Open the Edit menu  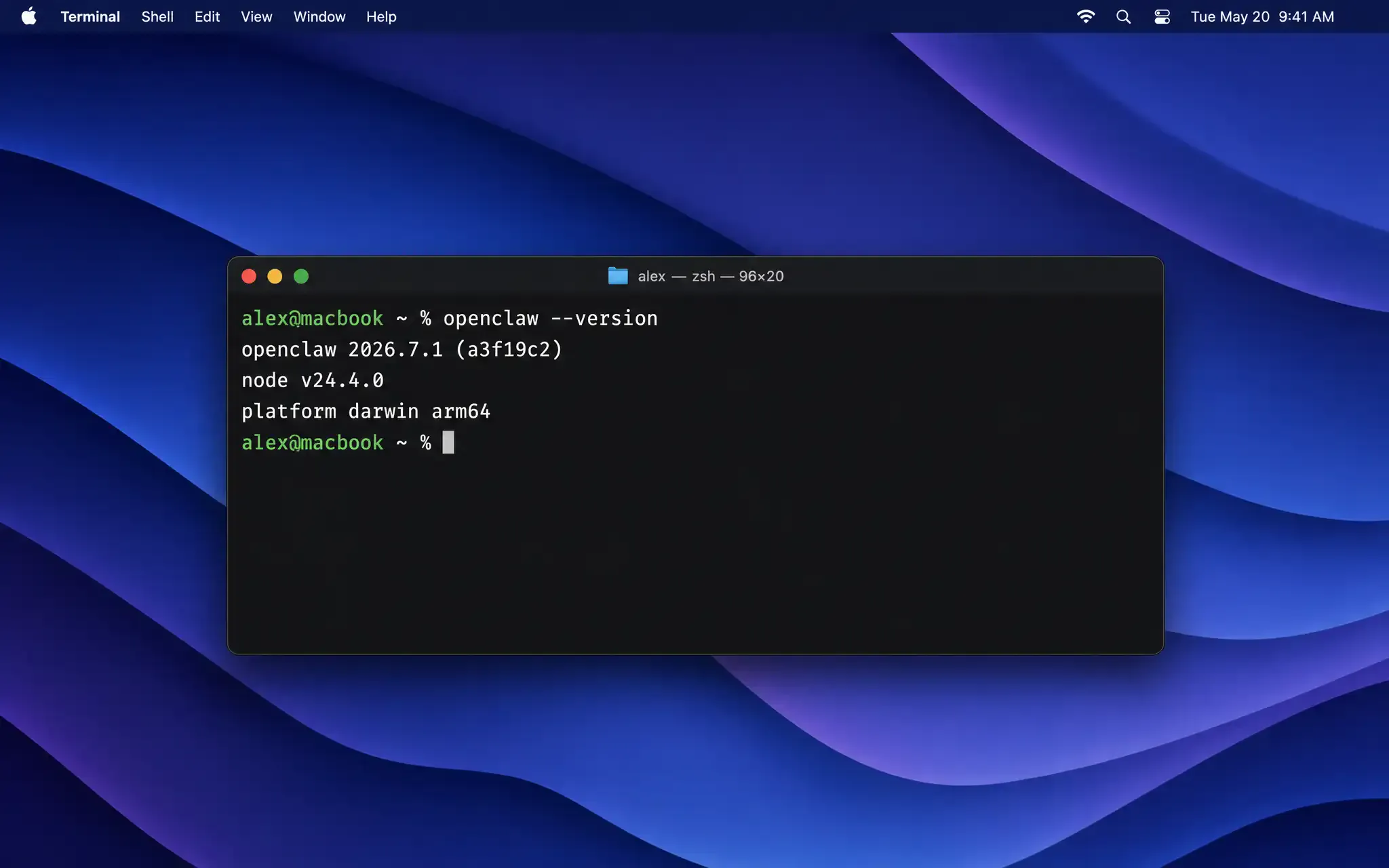[x=207, y=16]
